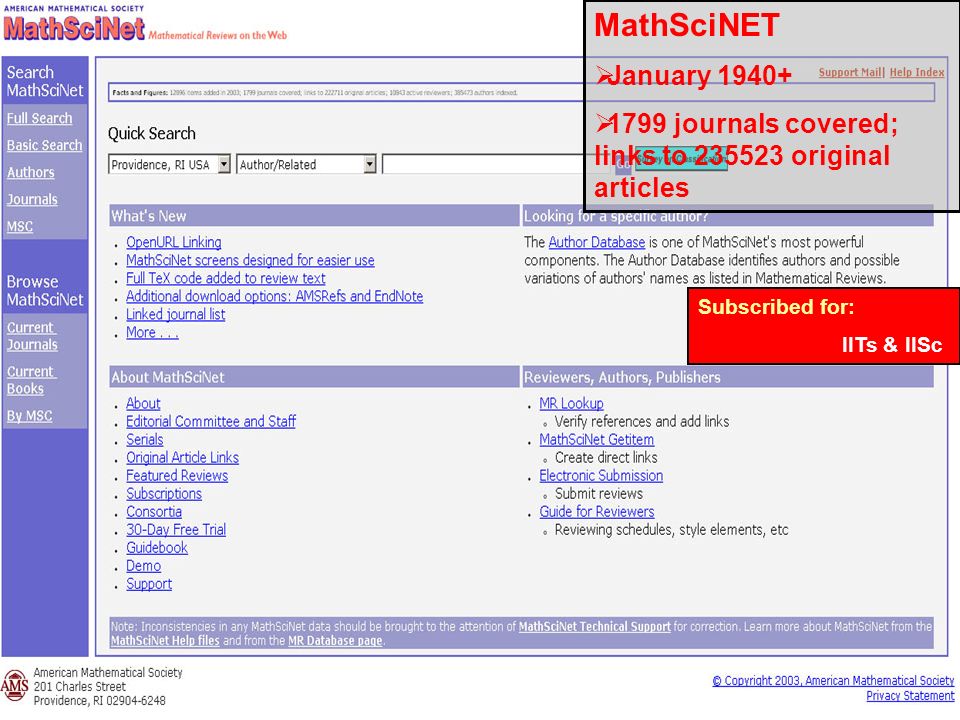Browse Current Books in the sidebar
Image resolution: width=960 pixels, height=720 pixels.
31,380
